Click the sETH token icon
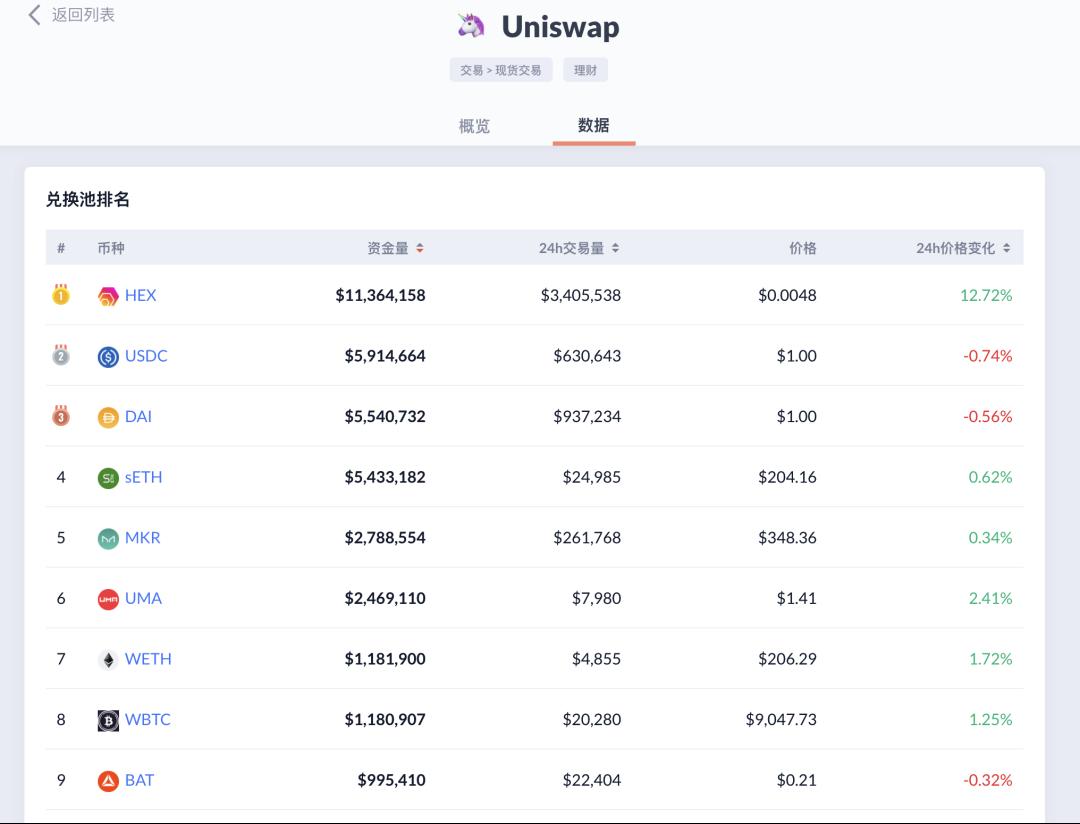The width and height of the screenshot is (1080, 824). pos(108,478)
